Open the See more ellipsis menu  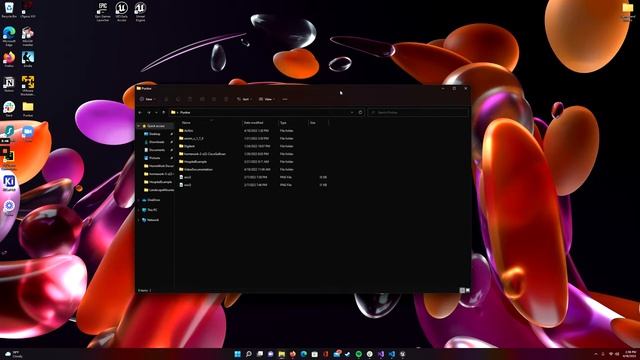click(285, 99)
